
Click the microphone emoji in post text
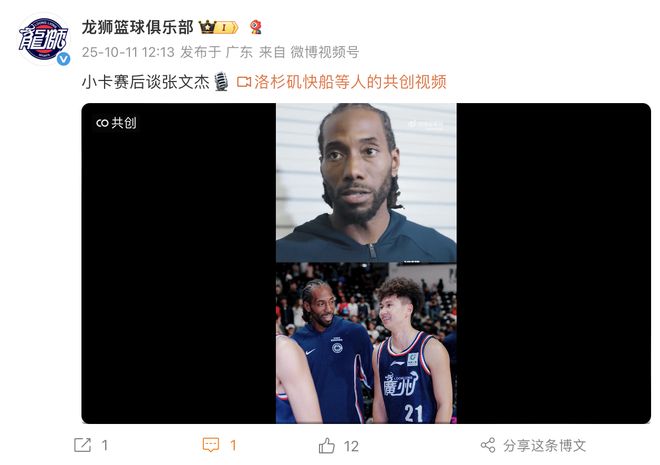click(221, 82)
